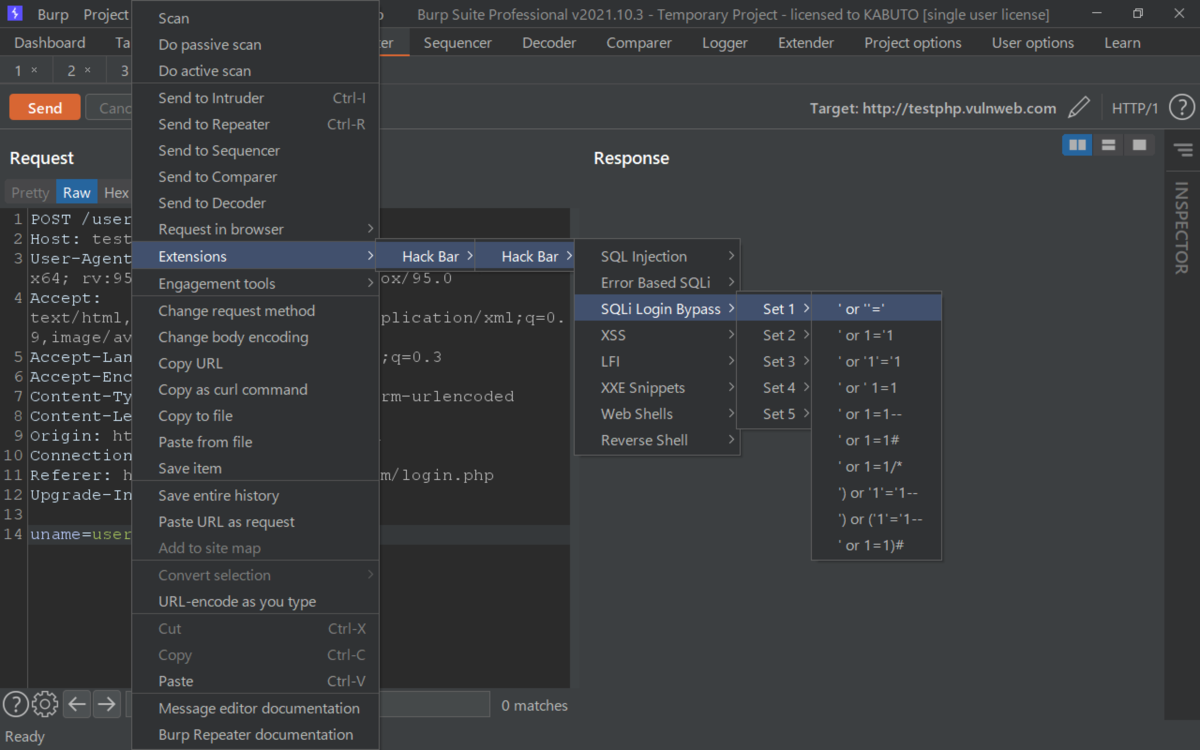1200x750 pixels.
Task: Open Set 4 login bypass payloads
Action: click(x=774, y=387)
